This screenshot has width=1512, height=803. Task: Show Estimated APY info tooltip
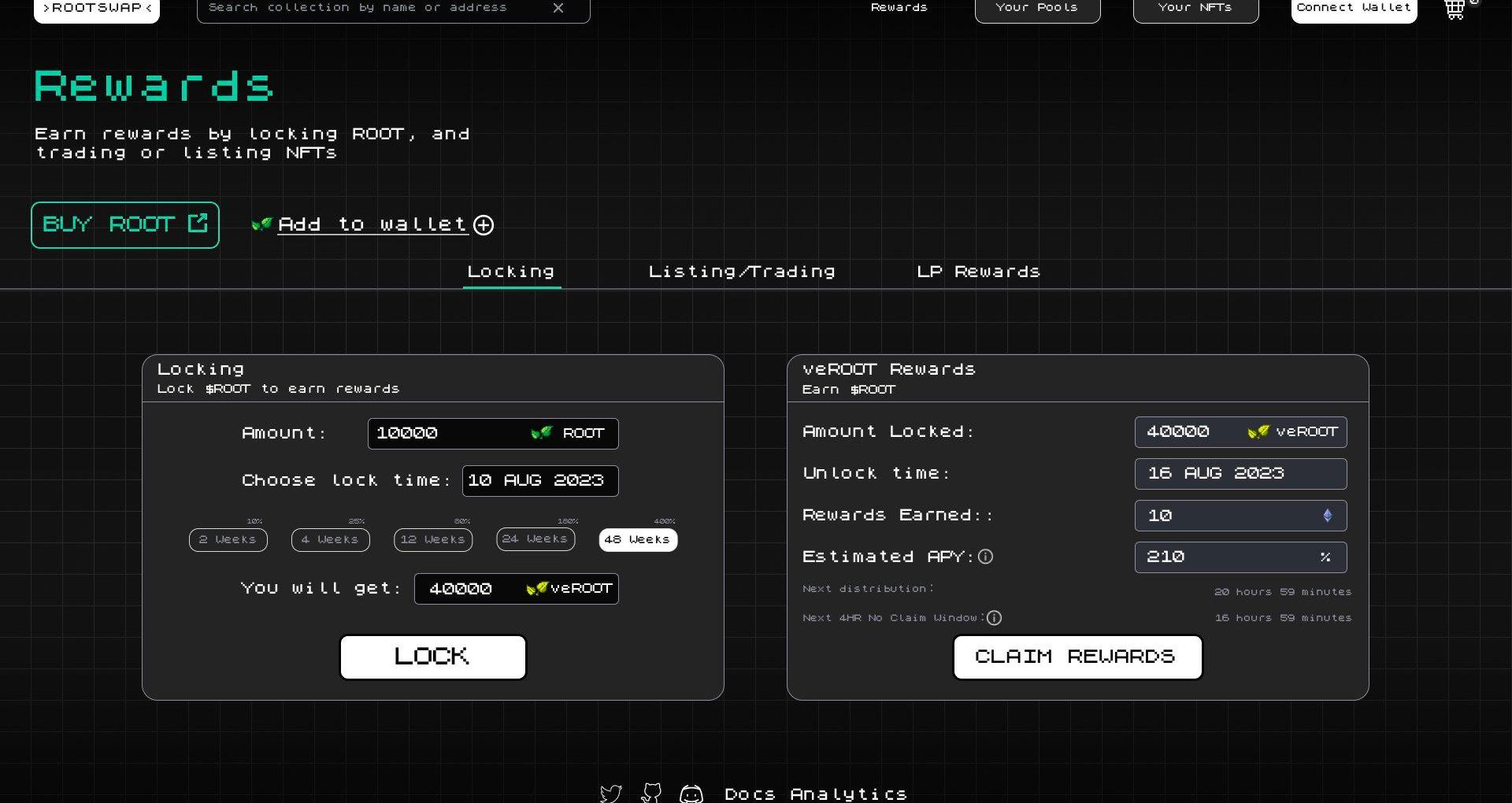tap(985, 557)
